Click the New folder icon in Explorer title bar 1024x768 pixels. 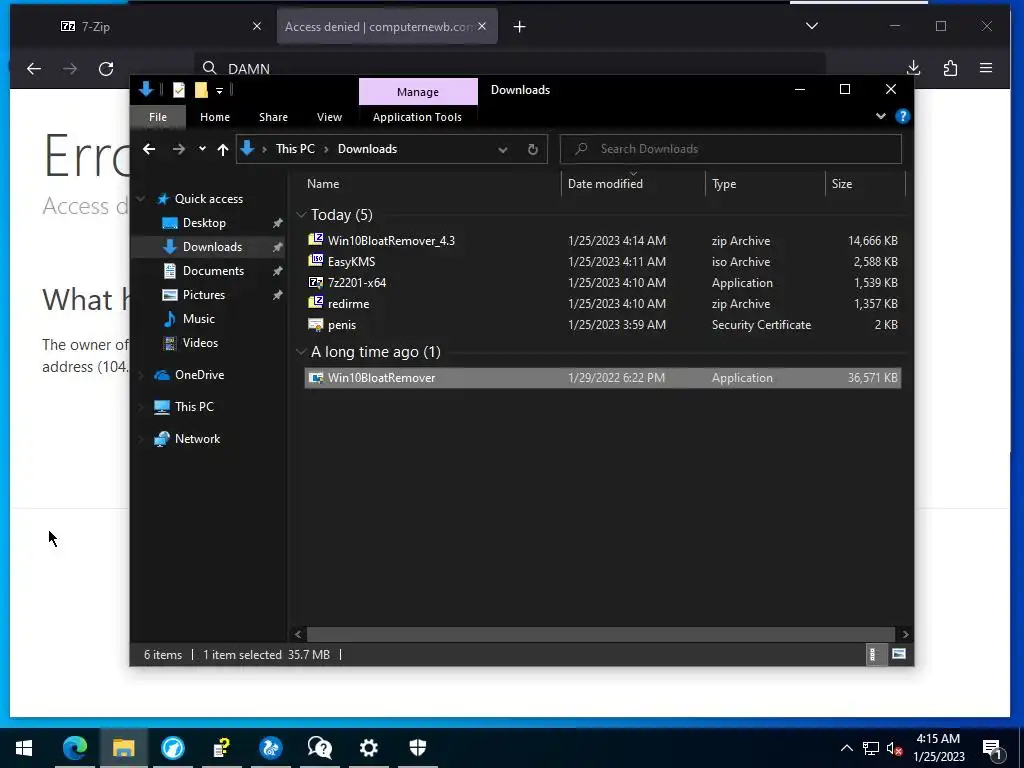point(201,90)
